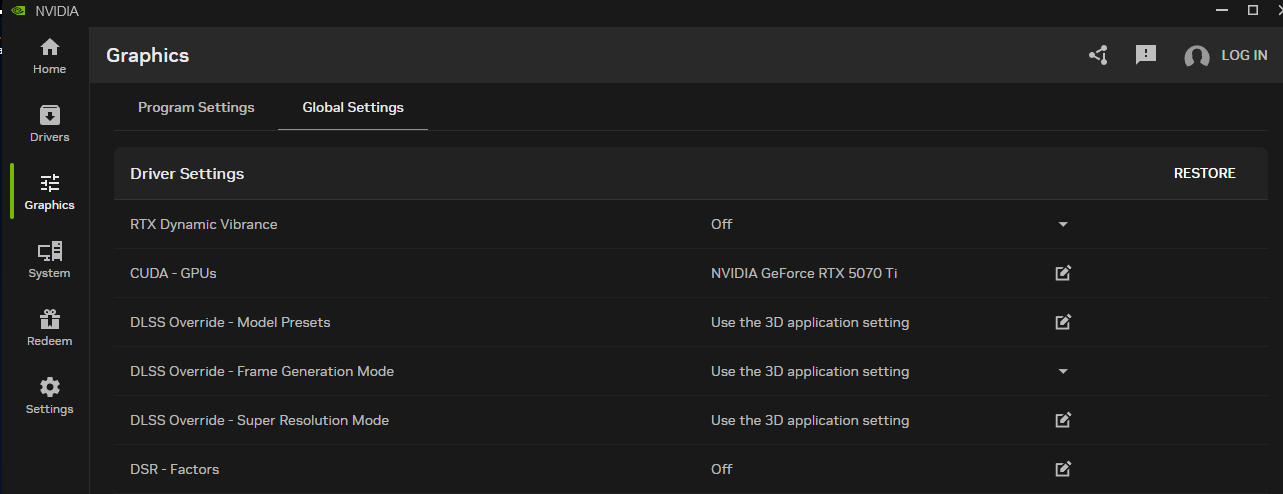Go to the Drivers section

tap(49, 123)
